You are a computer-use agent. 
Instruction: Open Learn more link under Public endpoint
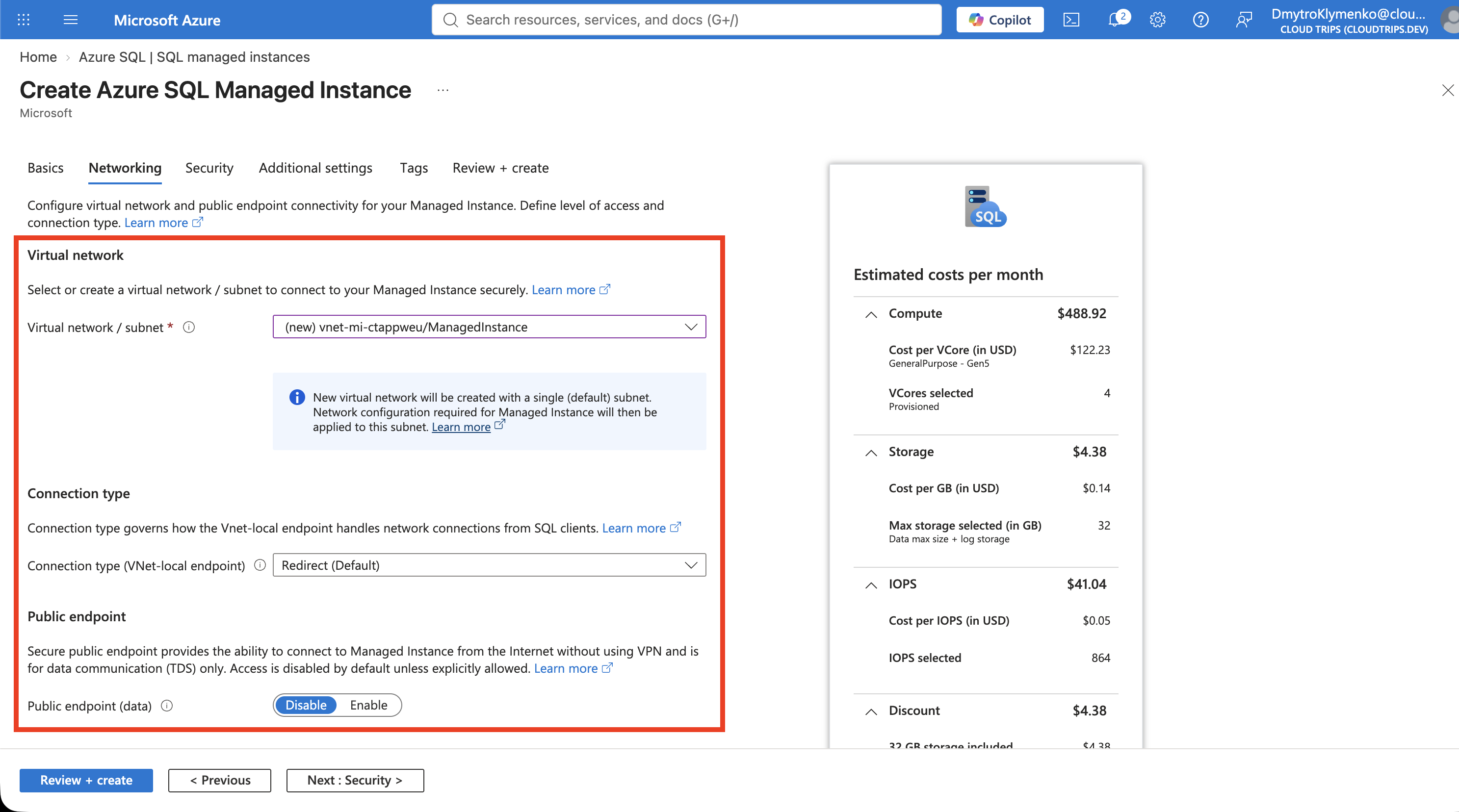[566, 668]
